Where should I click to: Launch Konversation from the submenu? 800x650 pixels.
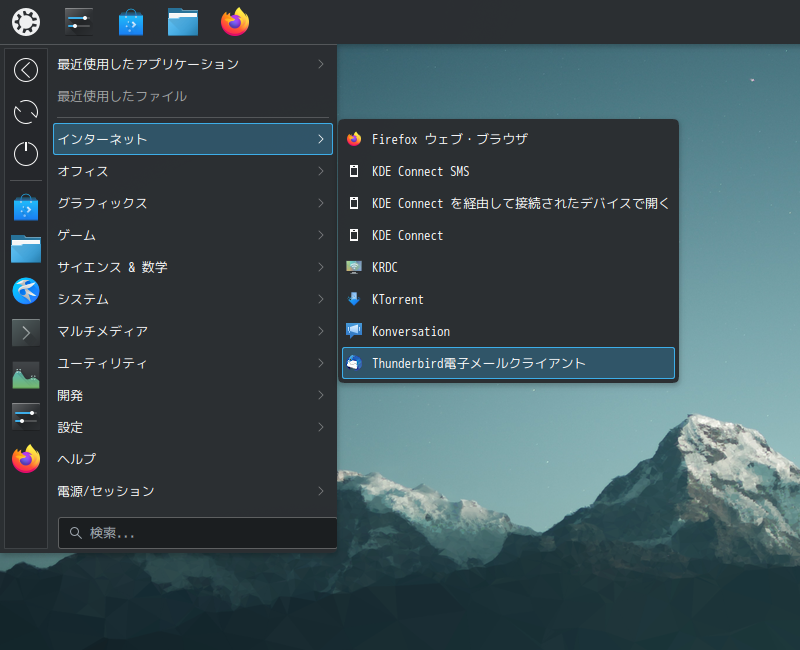coord(508,331)
